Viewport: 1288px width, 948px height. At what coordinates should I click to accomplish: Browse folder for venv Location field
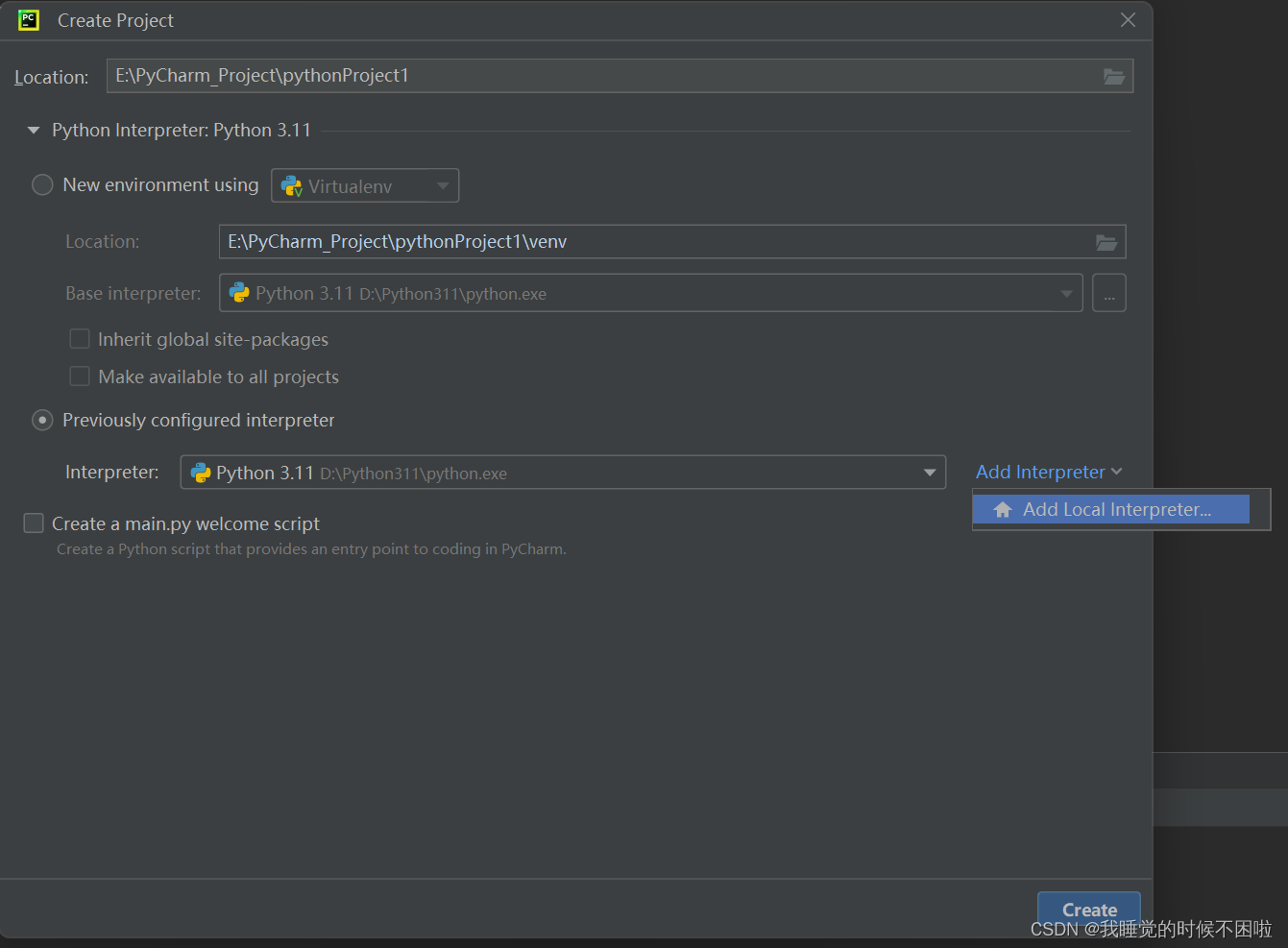click(x=1106, y=242)
